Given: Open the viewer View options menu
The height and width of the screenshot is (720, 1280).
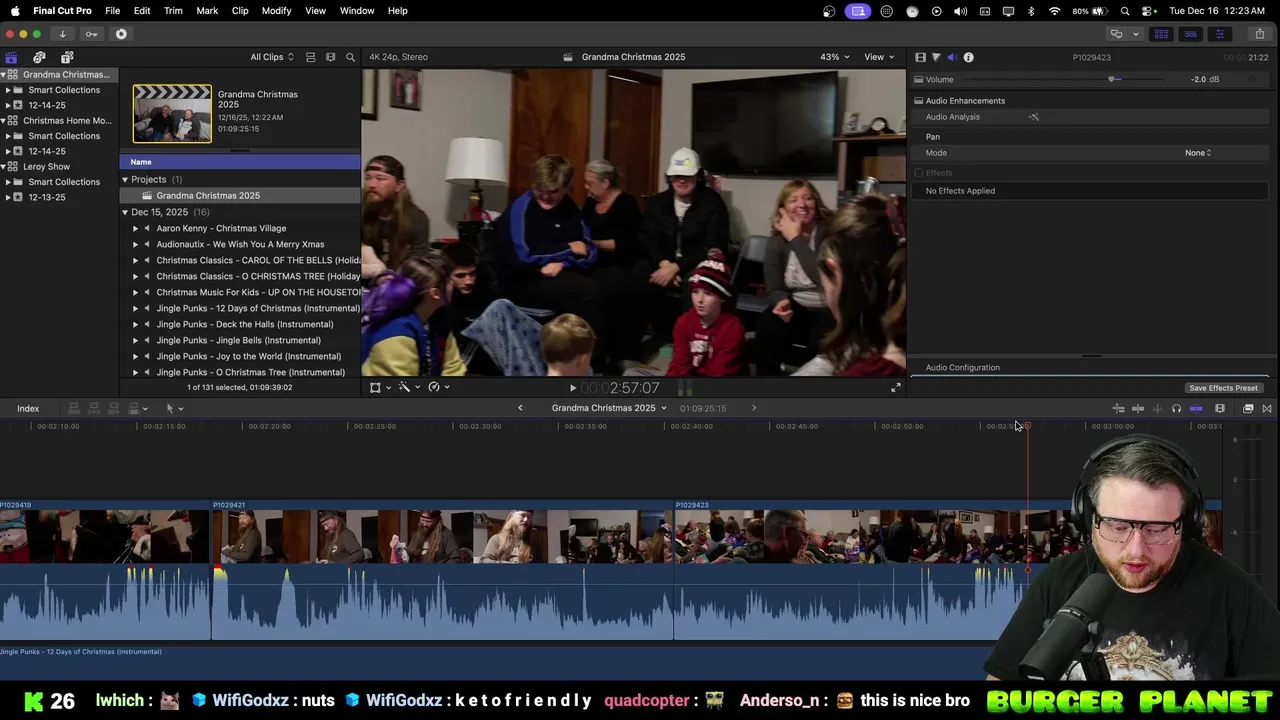Looking at the screenshot, I should (x=879, y=57).
